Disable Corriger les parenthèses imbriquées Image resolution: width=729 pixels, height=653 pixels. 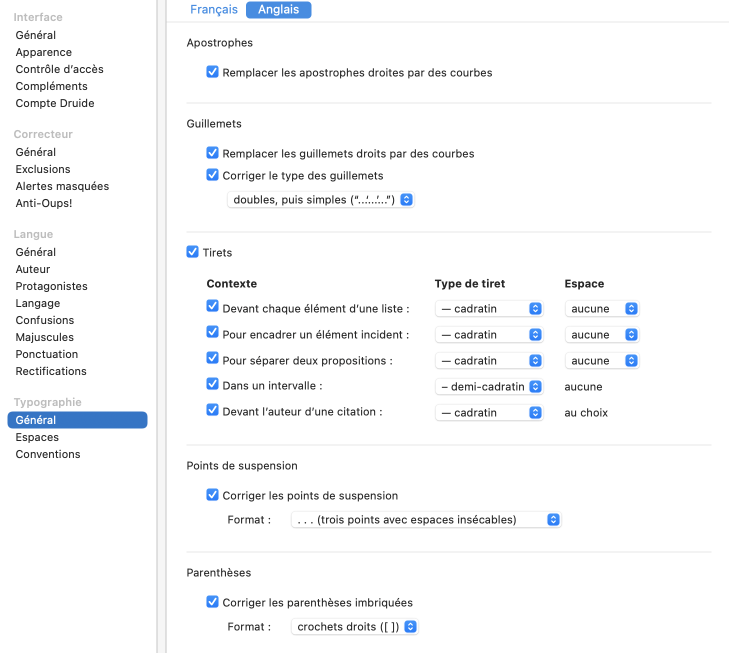(x=212, y=602)
